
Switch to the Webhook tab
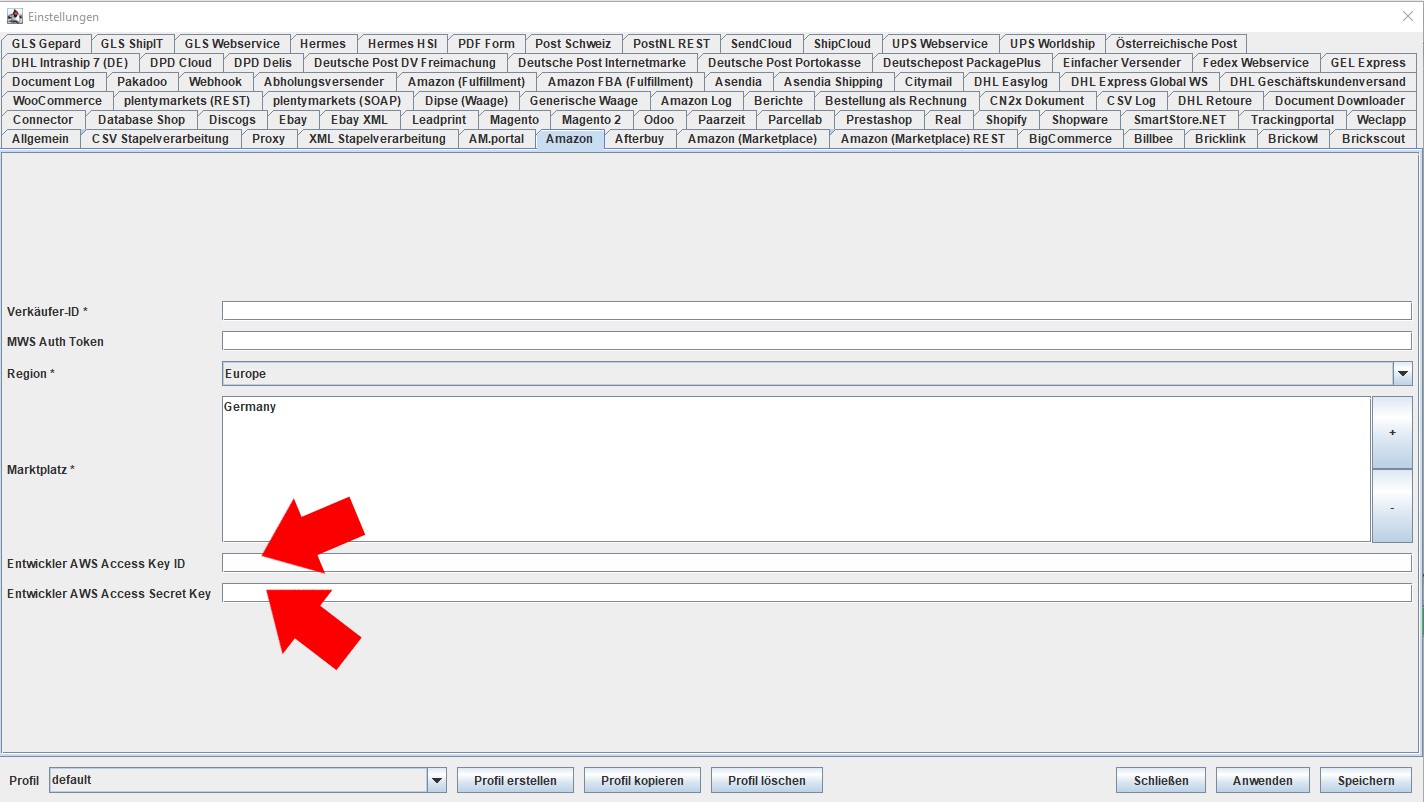point(215,82)
